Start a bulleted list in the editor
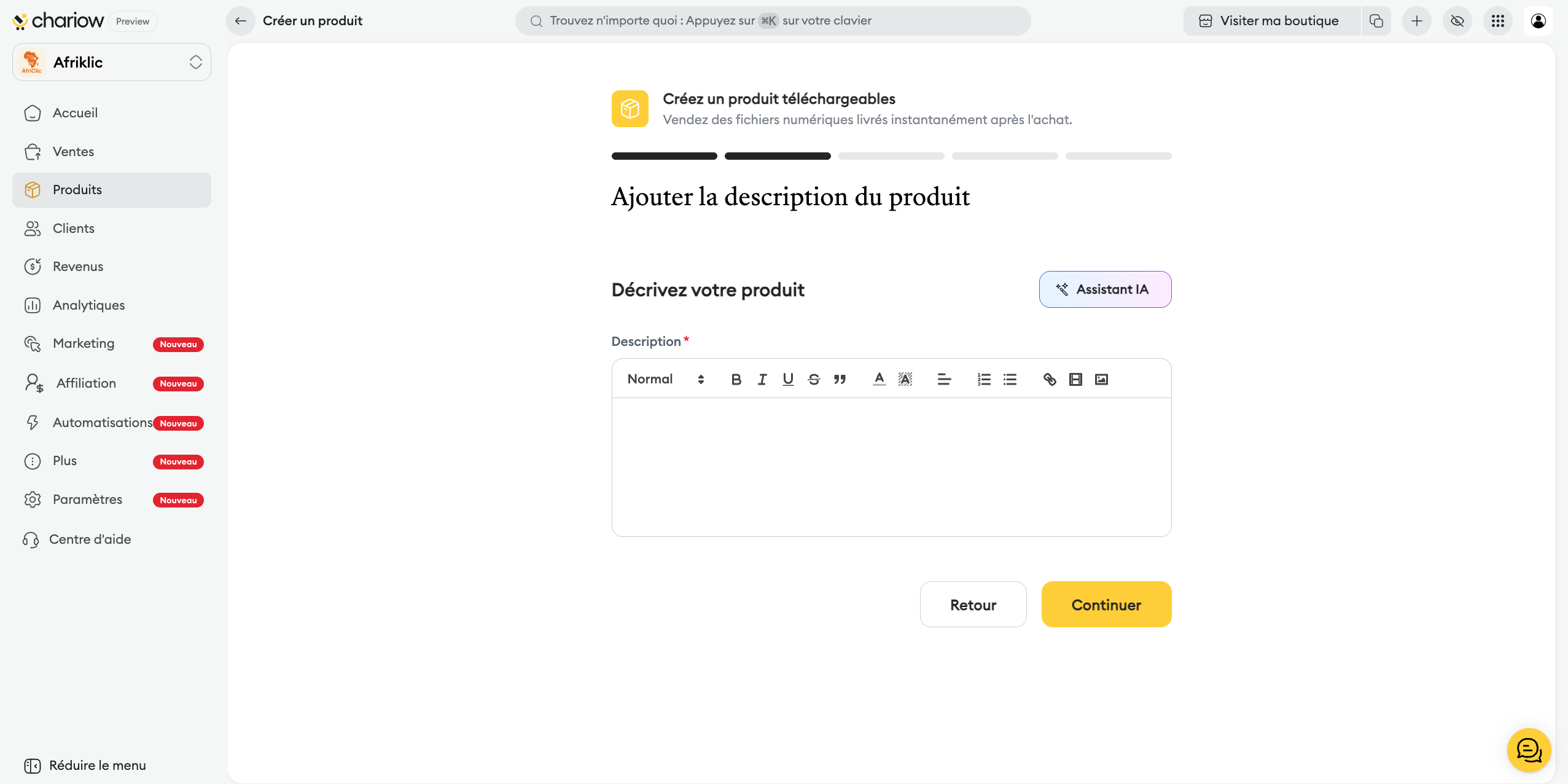The image size is (1568, 784). (1010, 379)
